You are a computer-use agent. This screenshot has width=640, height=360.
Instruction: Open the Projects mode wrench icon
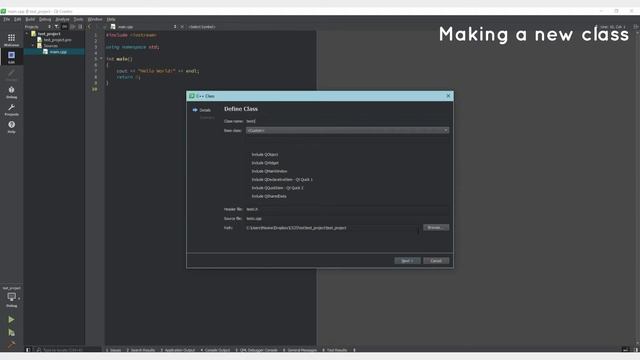(x=11, y=110)
